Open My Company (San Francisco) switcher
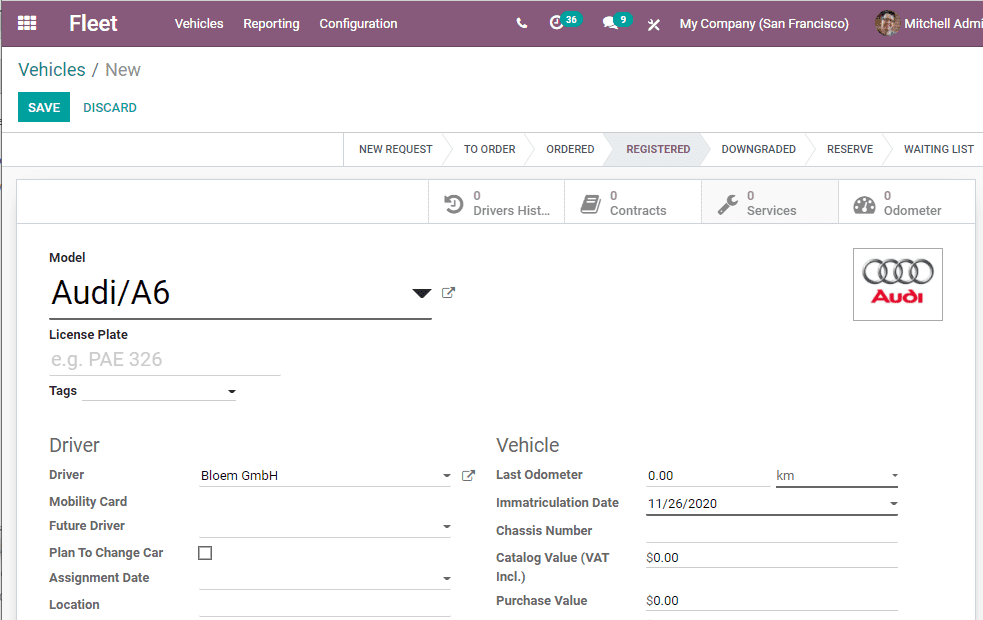The height and width of the screenshot is (620, 983). pos(764,24)
